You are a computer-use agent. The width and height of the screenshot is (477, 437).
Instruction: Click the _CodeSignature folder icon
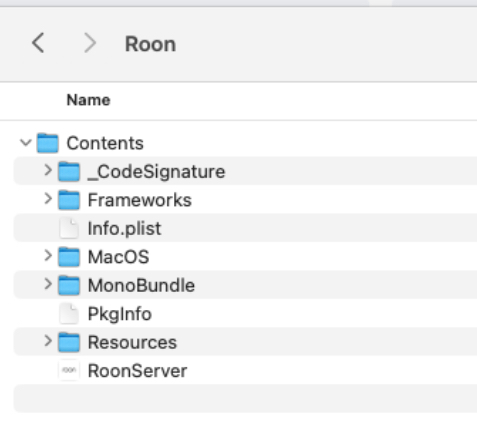69,172
